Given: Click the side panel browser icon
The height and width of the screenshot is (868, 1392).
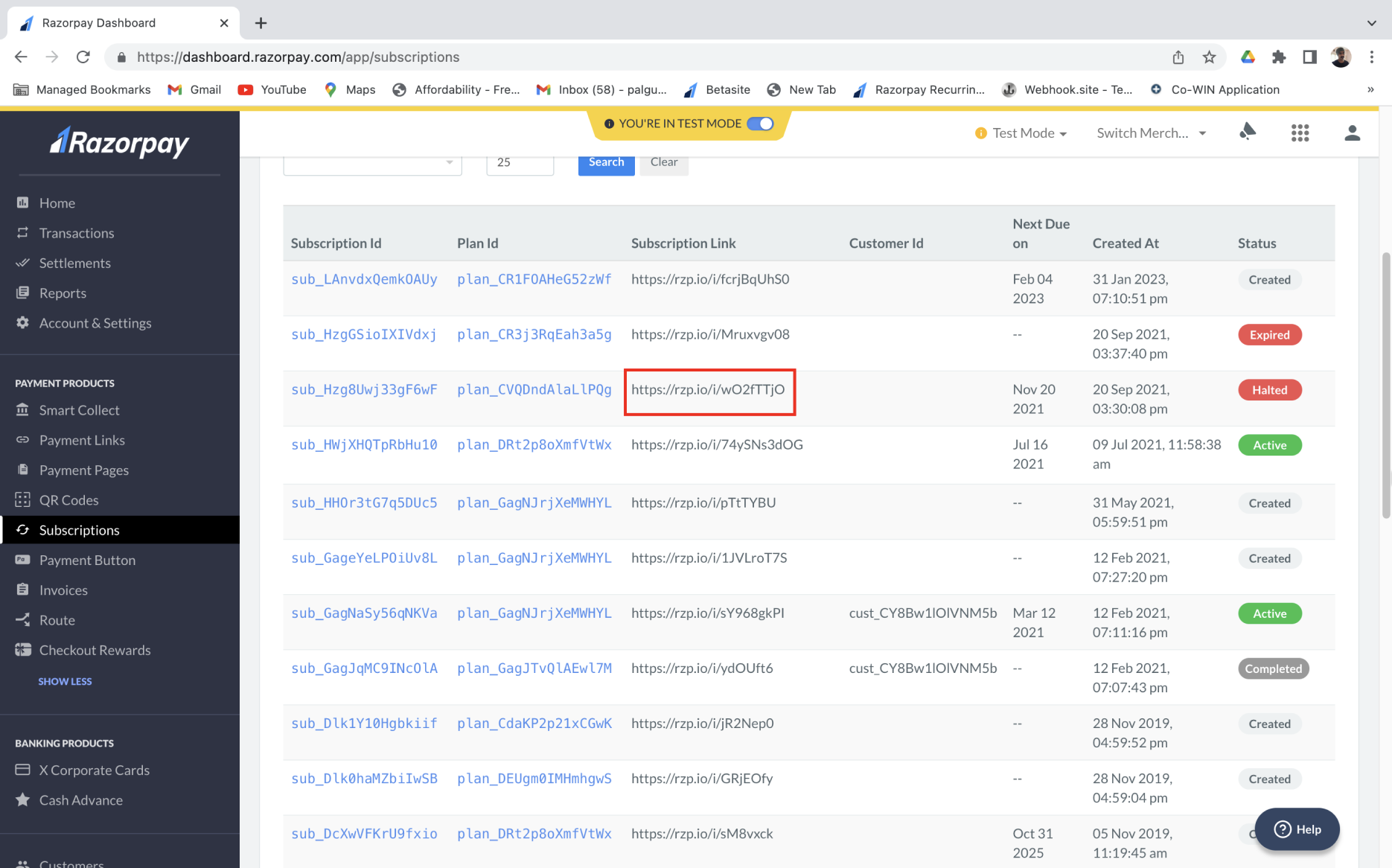Looking at the screenshot, I should tap(1309, 57).
